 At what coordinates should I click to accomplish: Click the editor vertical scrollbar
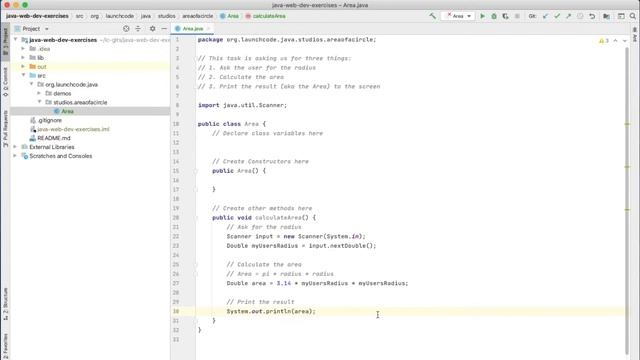coord(627,200)
